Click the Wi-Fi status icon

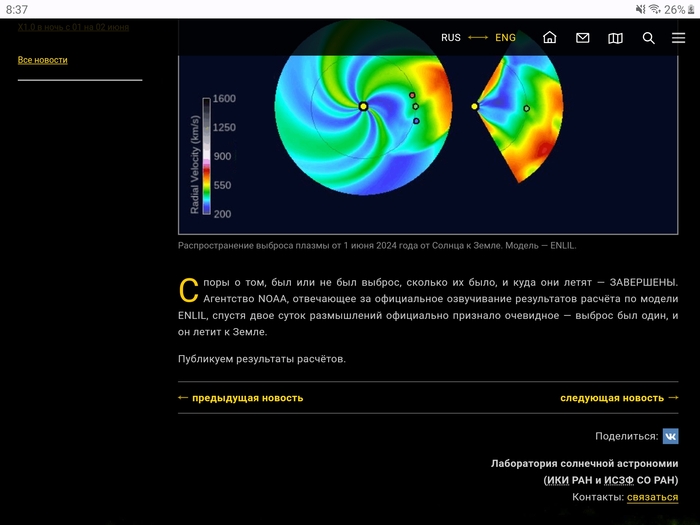coord(654,9)
